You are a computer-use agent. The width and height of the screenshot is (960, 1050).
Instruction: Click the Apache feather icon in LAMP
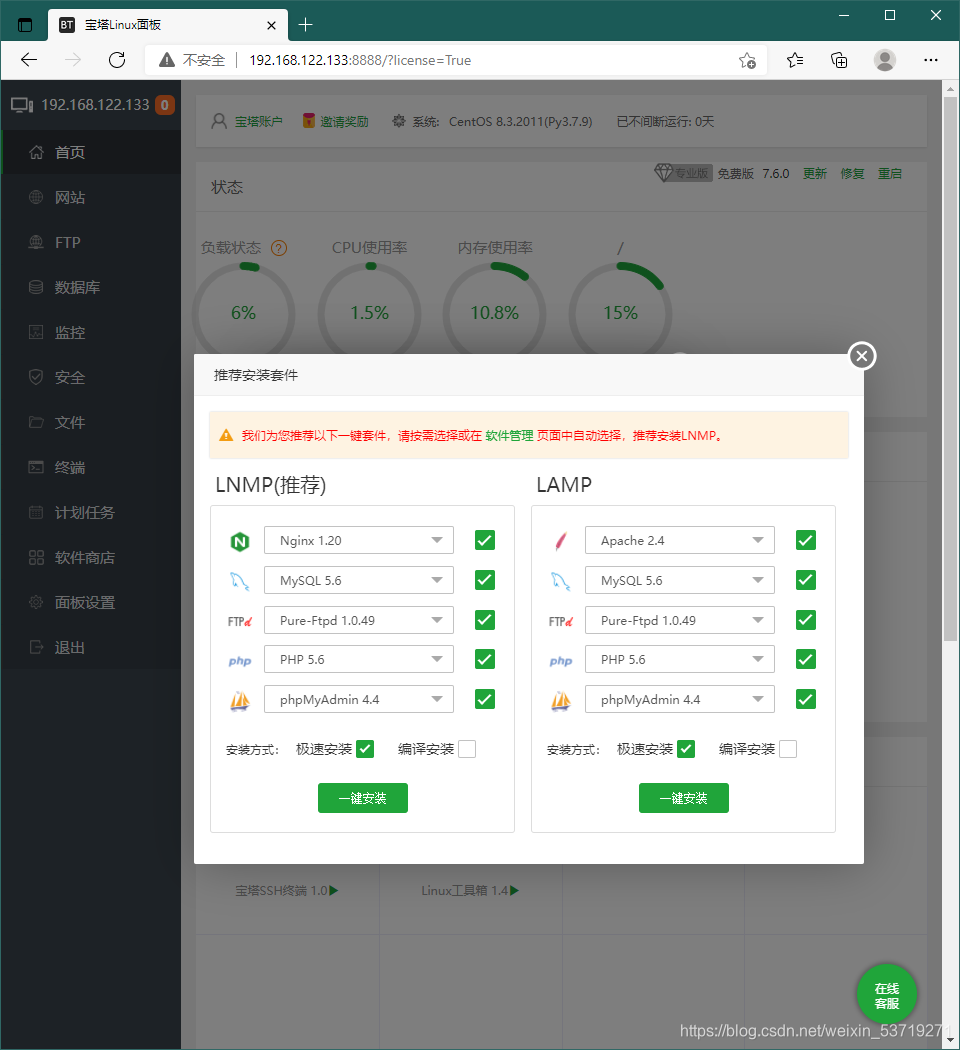pos(561,540)
